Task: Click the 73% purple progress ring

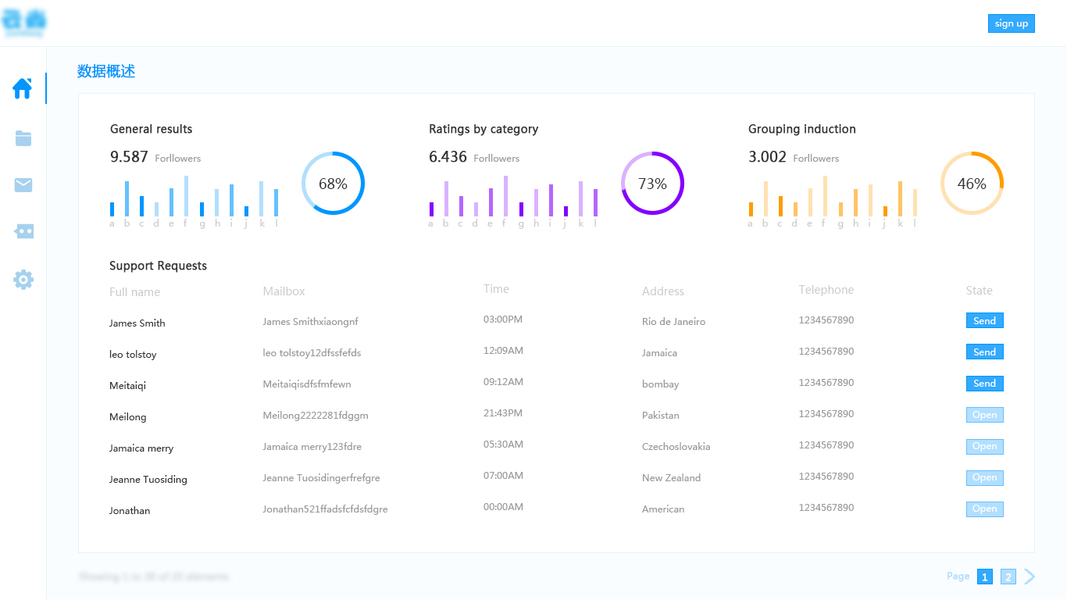Action: click(x=652, y=183)
